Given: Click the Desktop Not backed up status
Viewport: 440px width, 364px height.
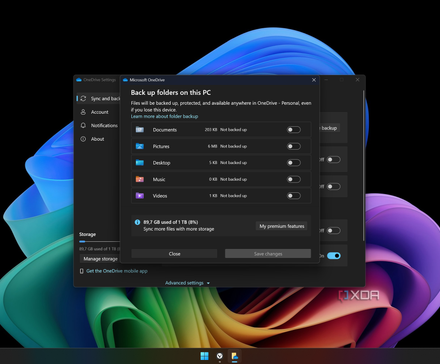Looking at the screenshot, I should (x=233, y=163).
